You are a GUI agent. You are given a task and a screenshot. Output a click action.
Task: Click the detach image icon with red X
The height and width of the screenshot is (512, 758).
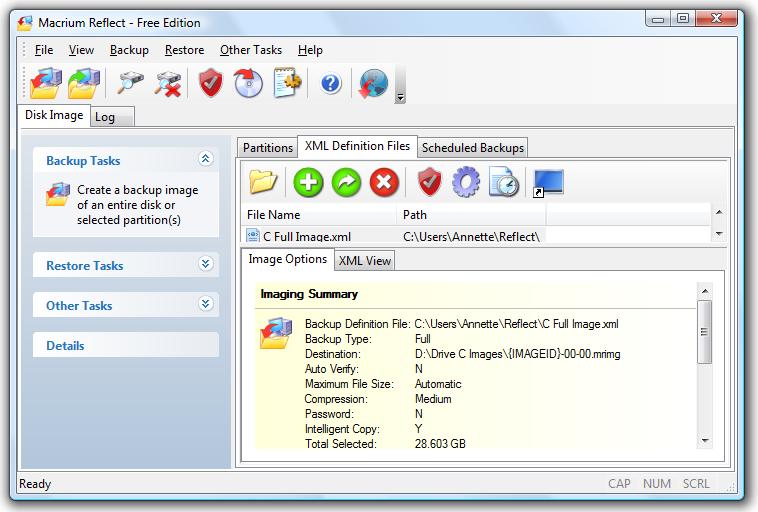(168, 83)
